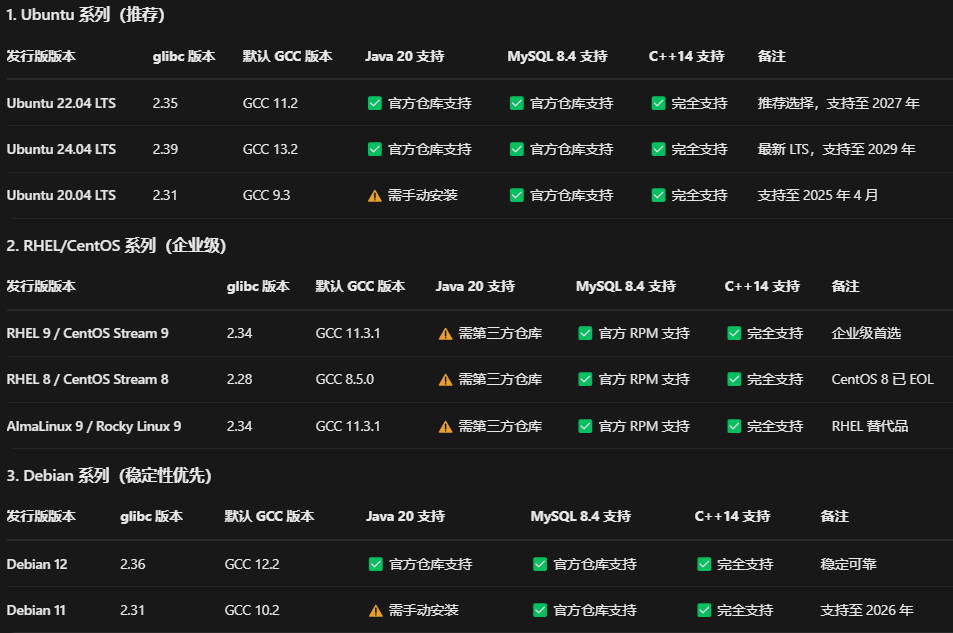Viewport: 953px width, 633px height.
Task: Click the MySQL 8.4 green checkmark in Debian 12 row
Action: (x=540, y=564)
